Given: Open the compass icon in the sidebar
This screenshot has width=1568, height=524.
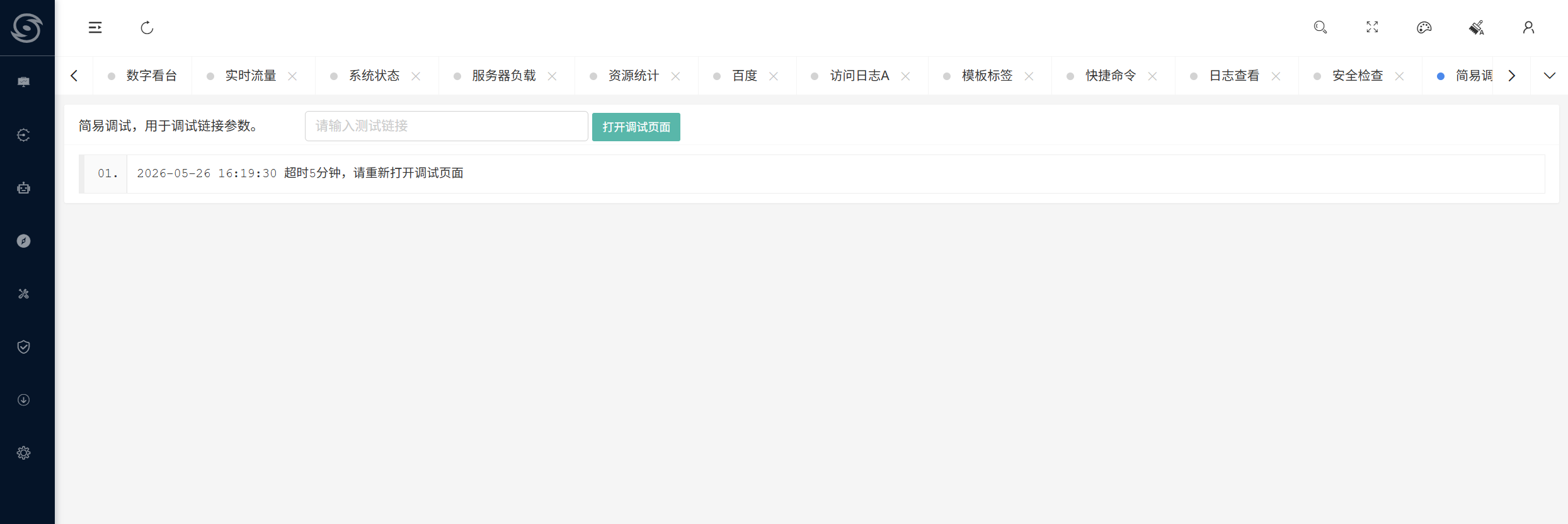Looking at the screenshot, I should [24, 241].
